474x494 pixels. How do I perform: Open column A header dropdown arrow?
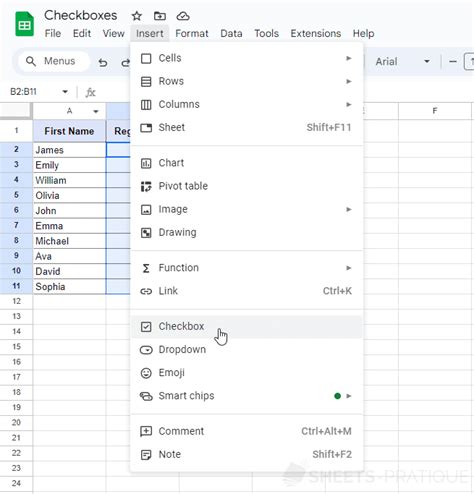click(96, 111)
